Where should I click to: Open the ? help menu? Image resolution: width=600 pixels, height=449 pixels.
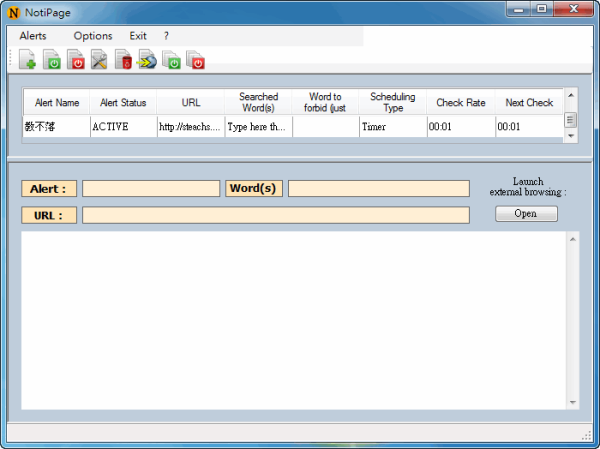coord(166,36)
